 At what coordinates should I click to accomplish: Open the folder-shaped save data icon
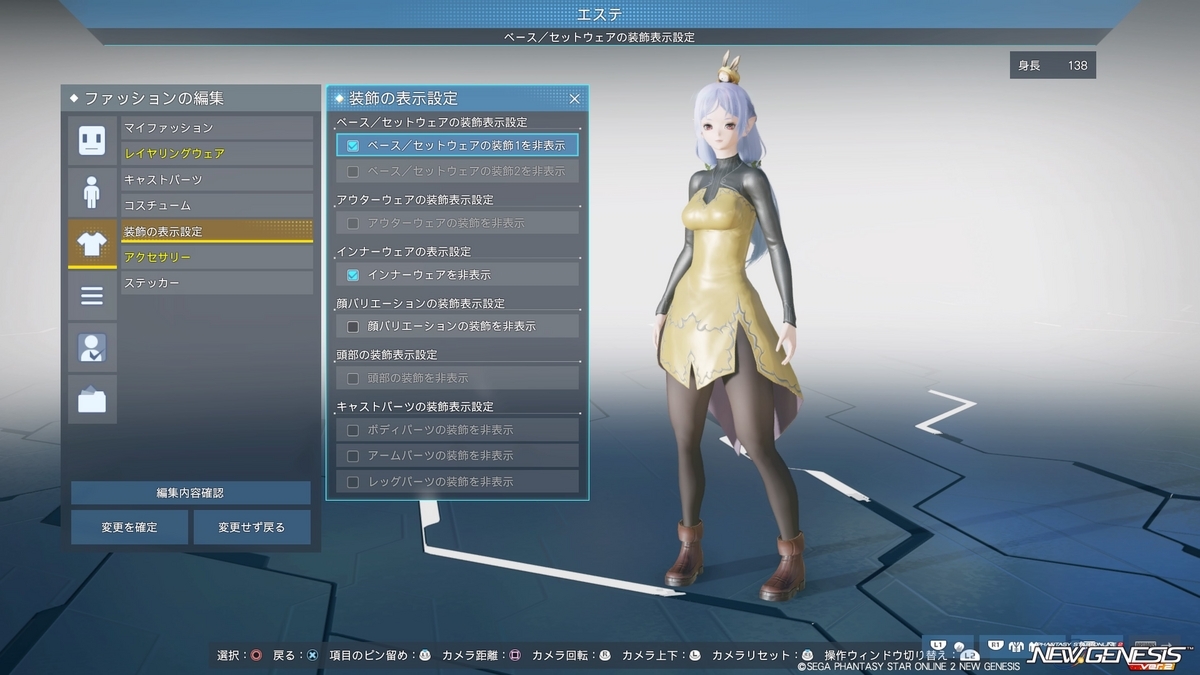click(92, 400)
